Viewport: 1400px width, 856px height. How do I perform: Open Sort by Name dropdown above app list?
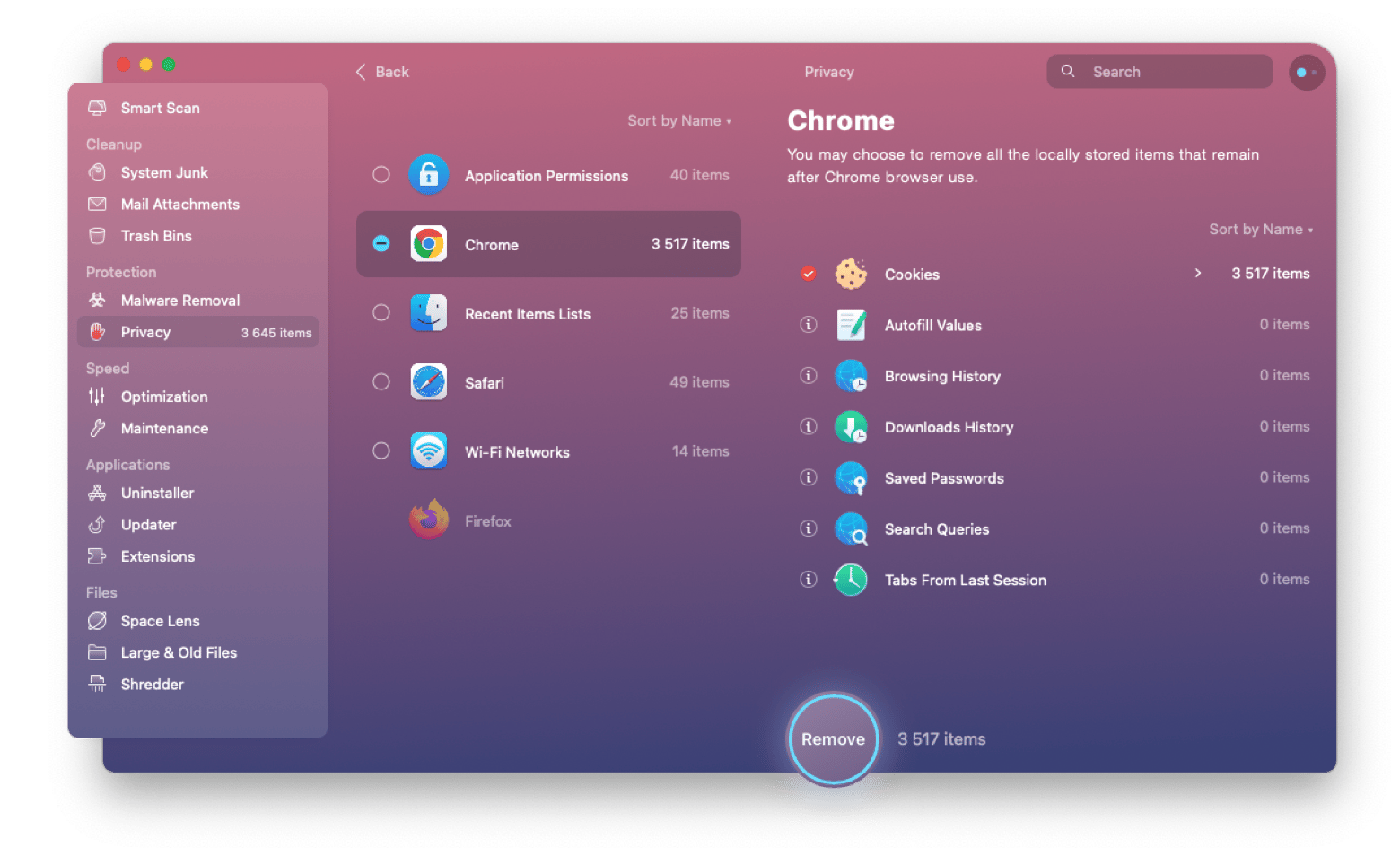point(679,120)
